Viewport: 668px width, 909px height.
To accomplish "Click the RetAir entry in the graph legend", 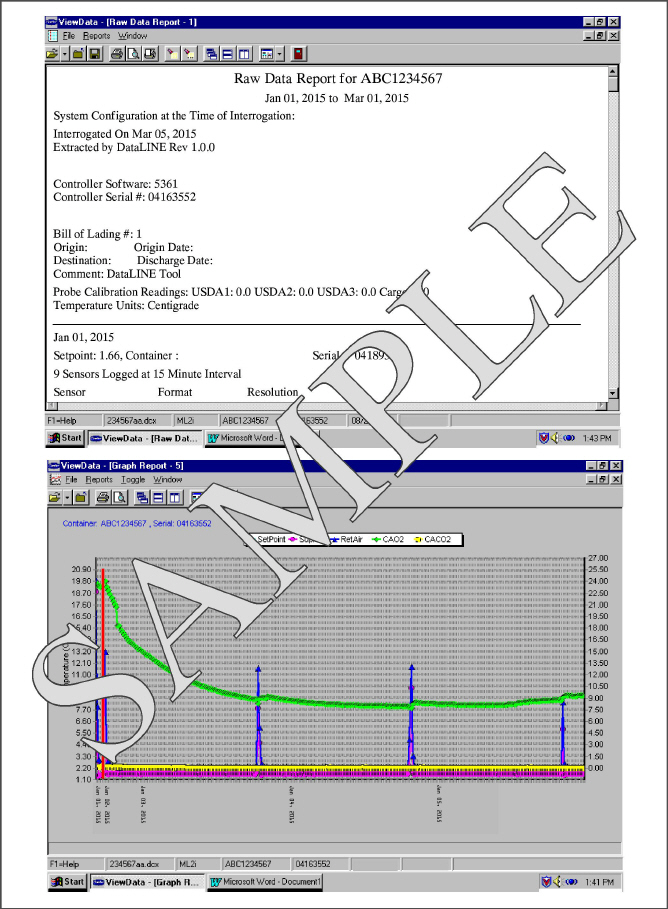I will pyautogui.click(x=347, y=540).
